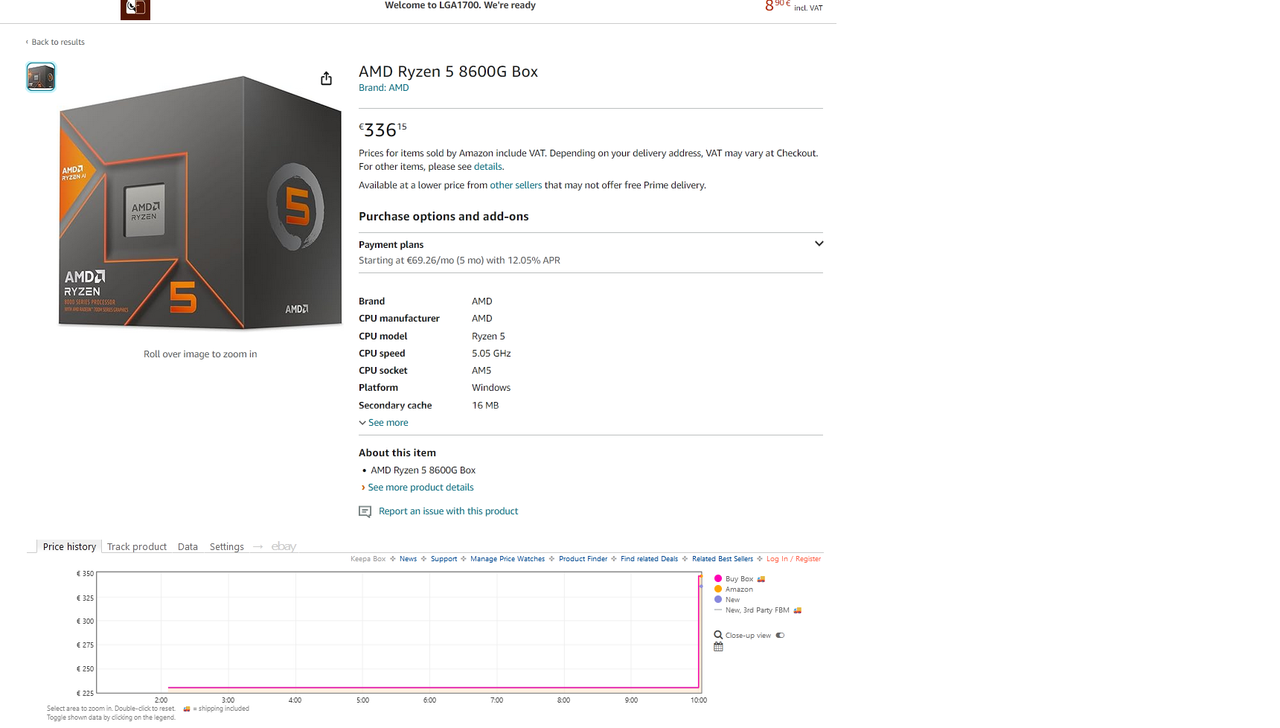This screenshot has height=728, width=1280.
Task: Open the VAT details link
Action: click(x=488, y=167)
